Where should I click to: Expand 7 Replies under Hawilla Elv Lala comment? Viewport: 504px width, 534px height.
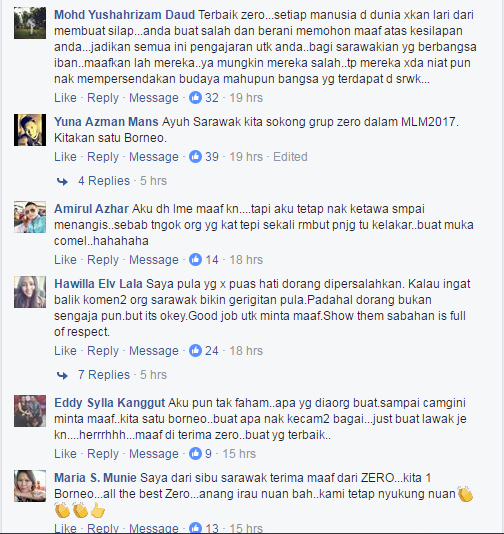(x=104, y=375)
